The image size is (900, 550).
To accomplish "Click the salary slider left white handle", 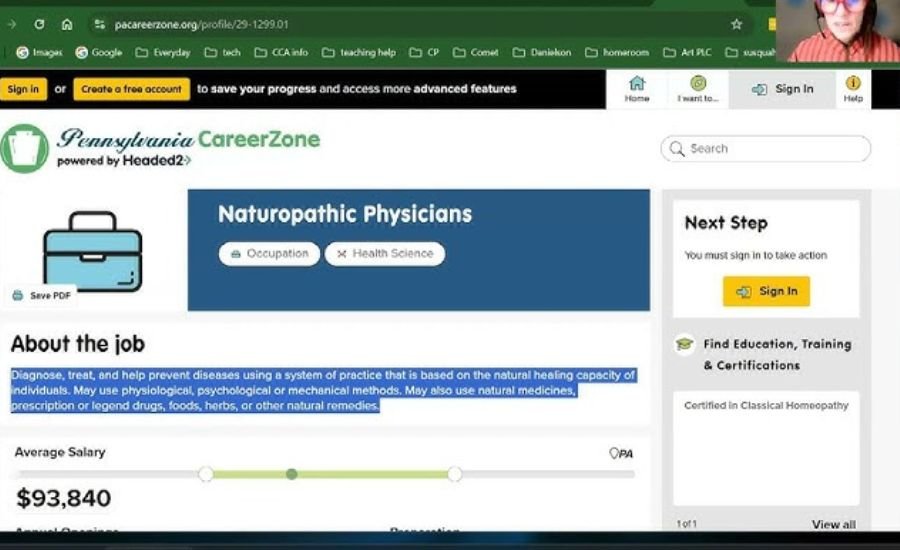I will click(205, 474).
